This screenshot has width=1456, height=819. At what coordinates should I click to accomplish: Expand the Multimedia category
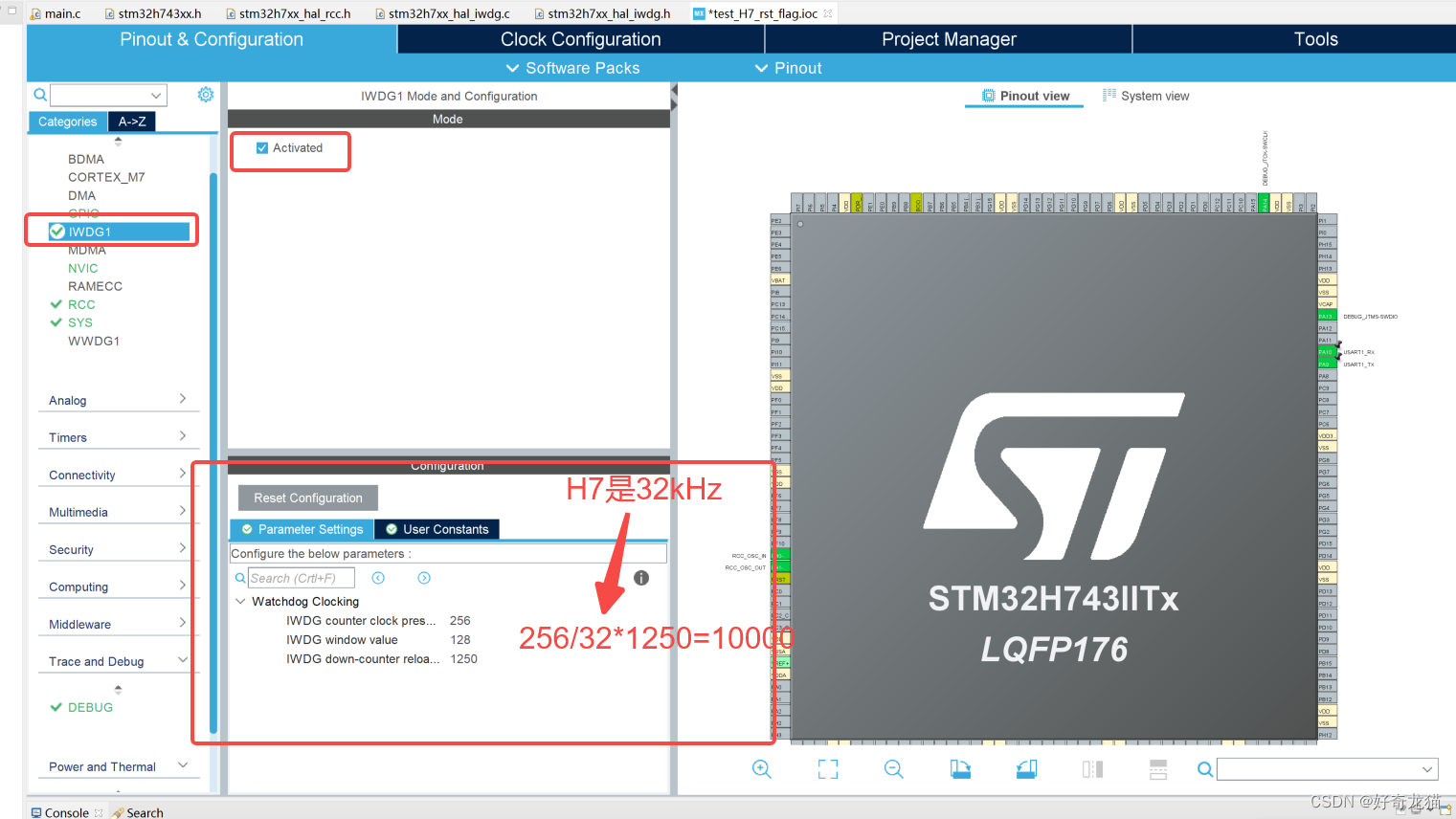click(x=119, y=512)
